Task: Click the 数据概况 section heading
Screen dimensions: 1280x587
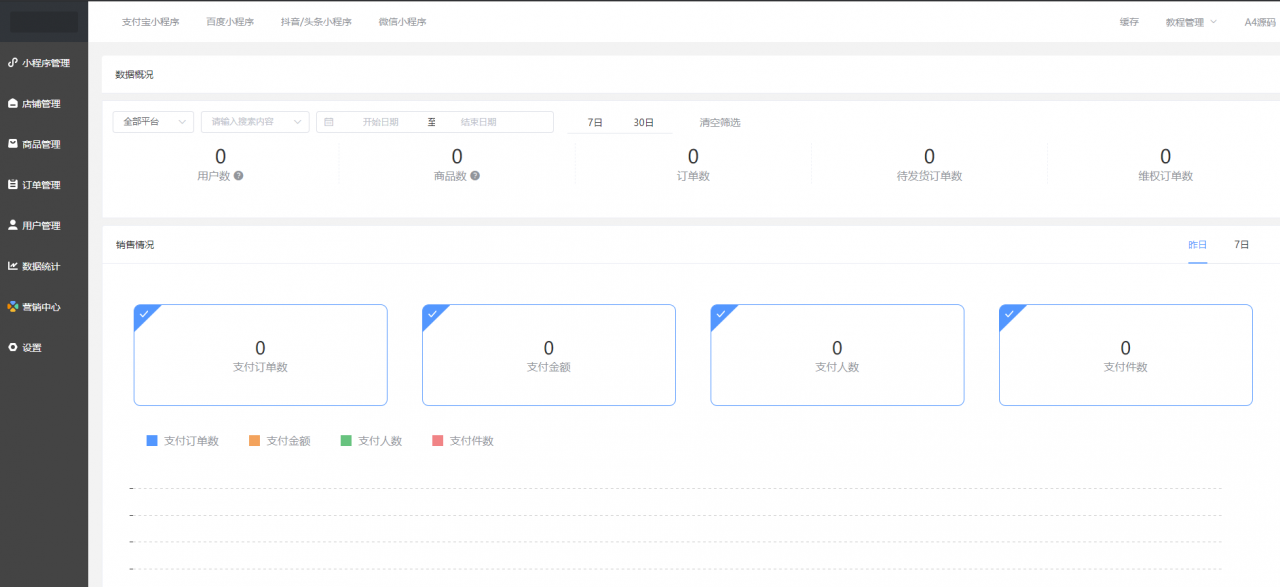Action: point(134,75)
